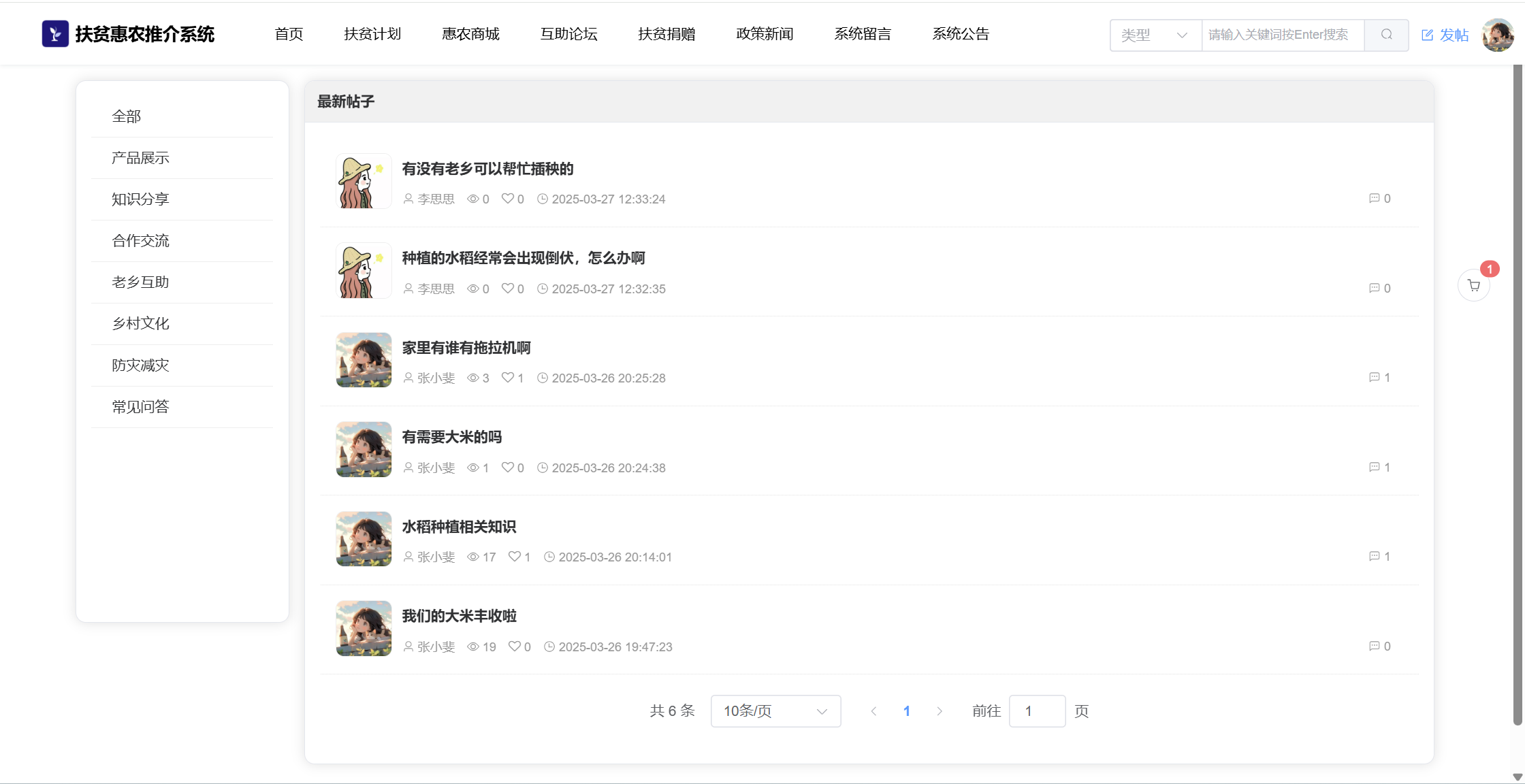The image size is (1525, 784).
Task: Open the 类型 search type dropdown
Action: click(x=1155, y=35)
